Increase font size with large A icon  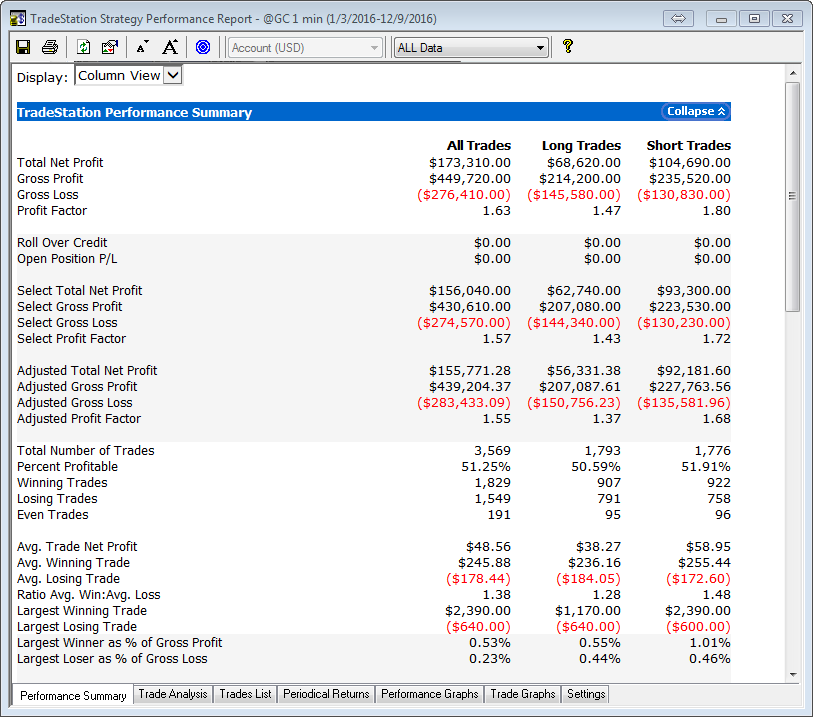click(x=170, y=47)
